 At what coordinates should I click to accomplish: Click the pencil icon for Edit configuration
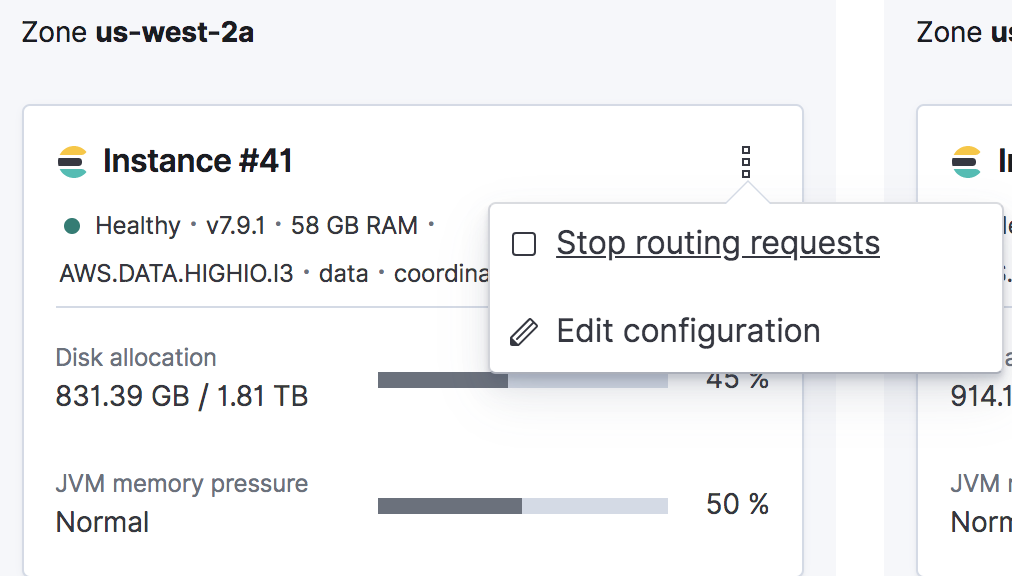(524, 332)
